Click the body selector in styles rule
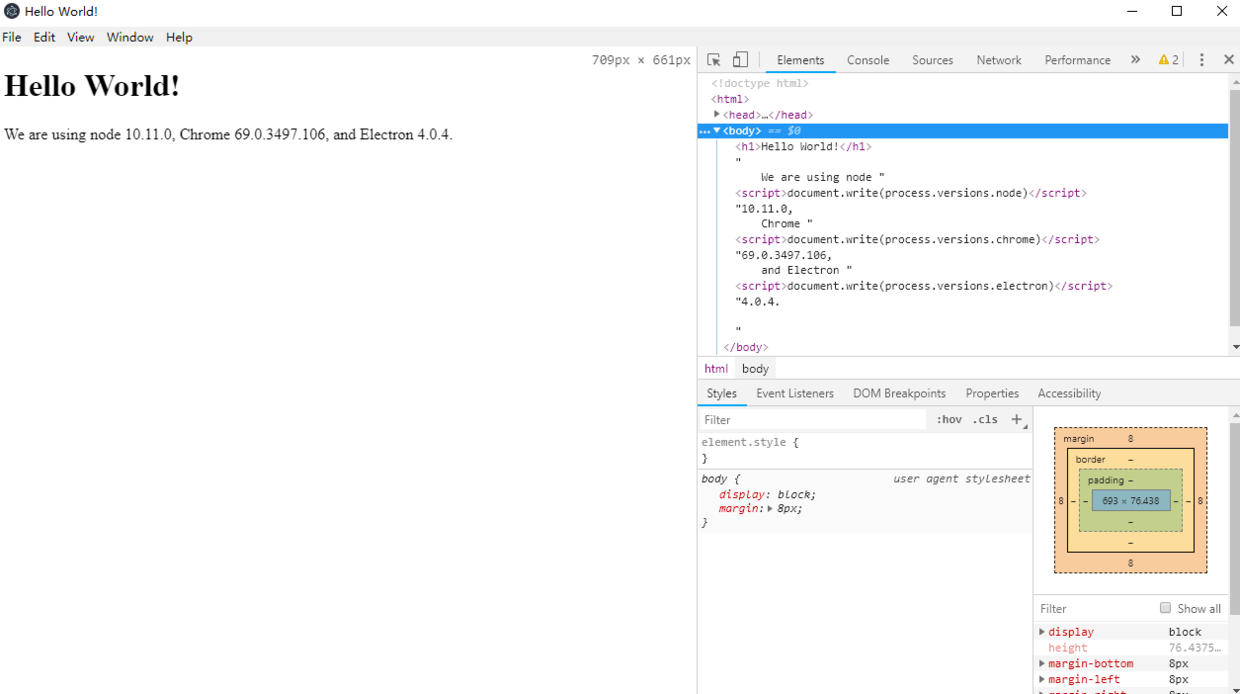The height and width of the screenshot is (694, 1240). point(717,479)
